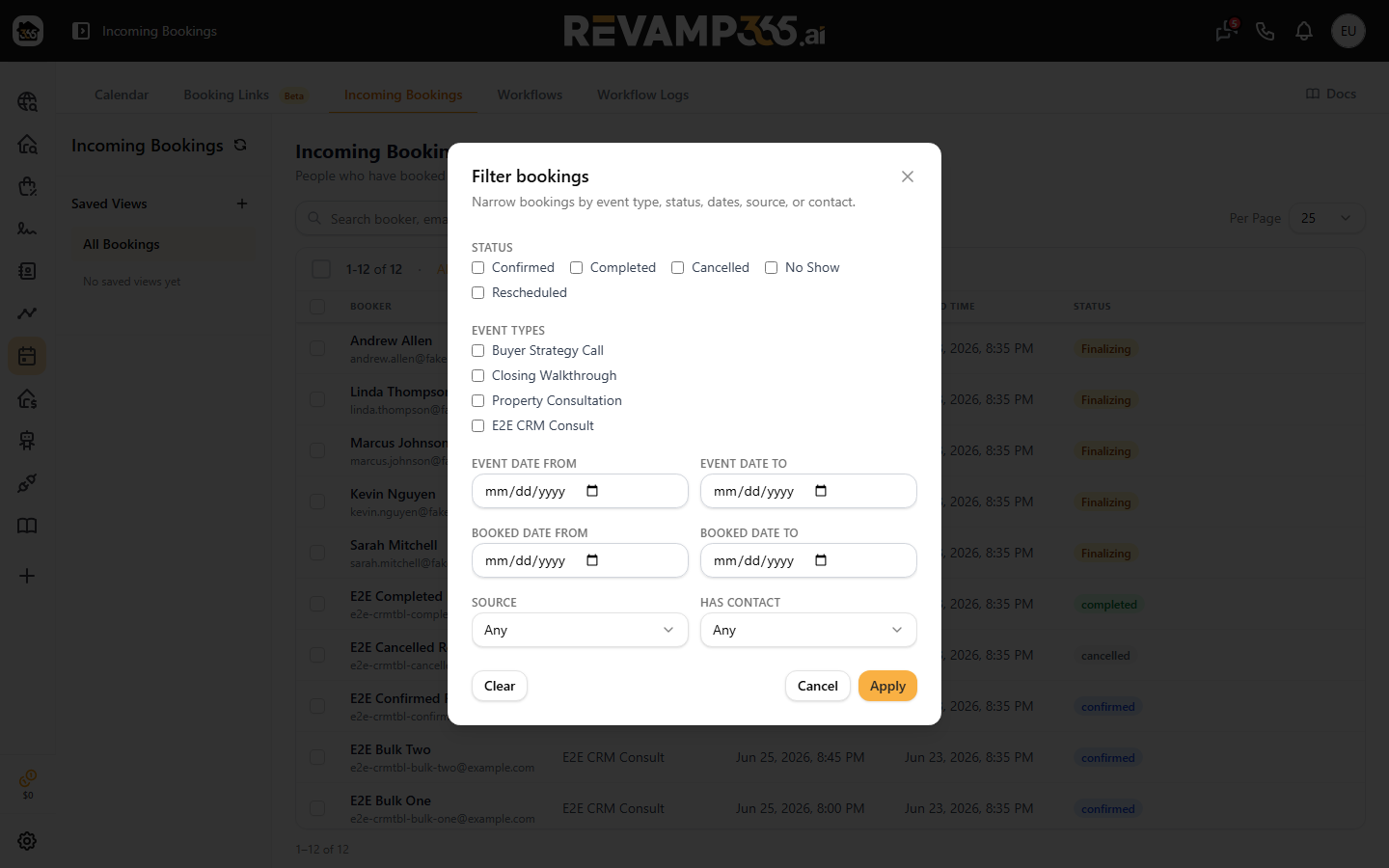
Task: Open the $0 credits balance icon
Action: 28,783
